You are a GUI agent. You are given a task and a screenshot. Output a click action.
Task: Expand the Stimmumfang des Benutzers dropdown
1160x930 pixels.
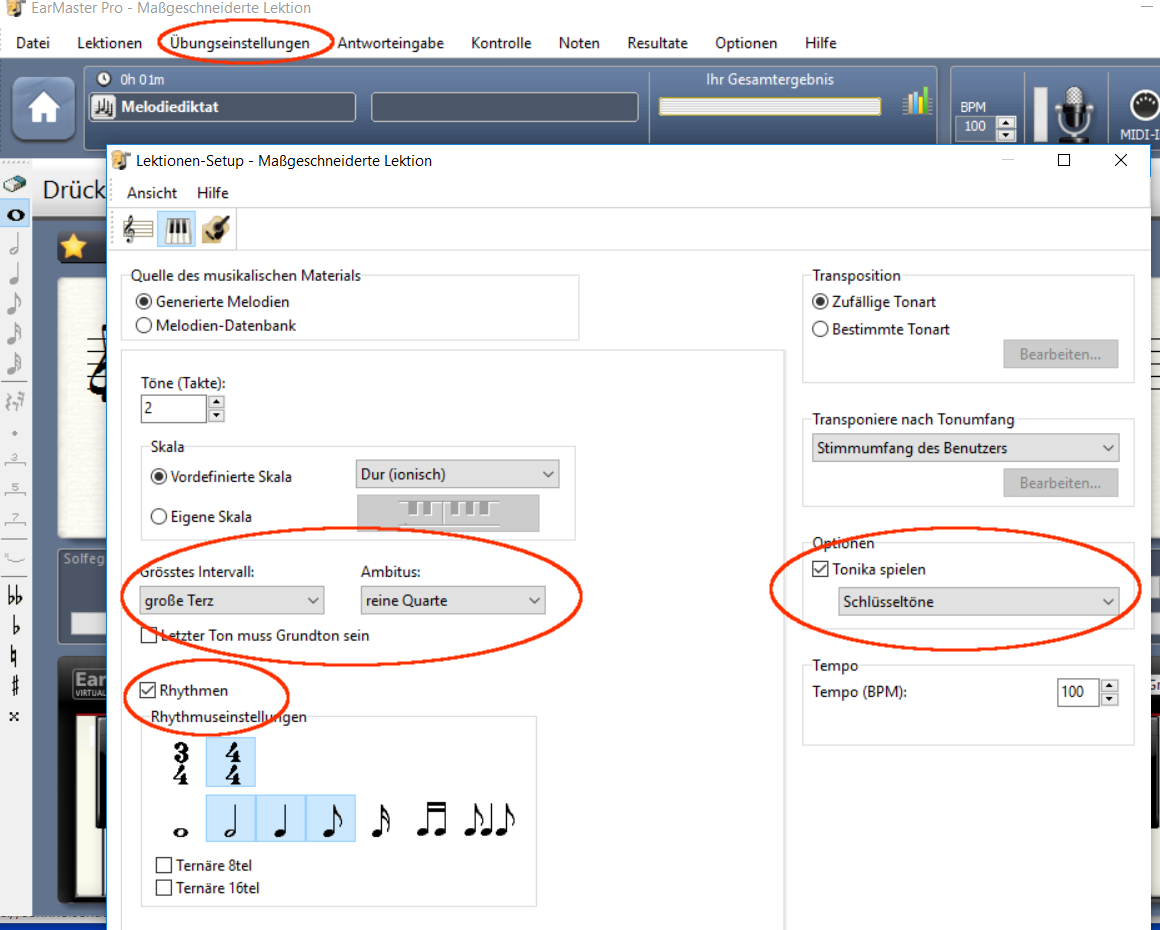pos(965,448)
